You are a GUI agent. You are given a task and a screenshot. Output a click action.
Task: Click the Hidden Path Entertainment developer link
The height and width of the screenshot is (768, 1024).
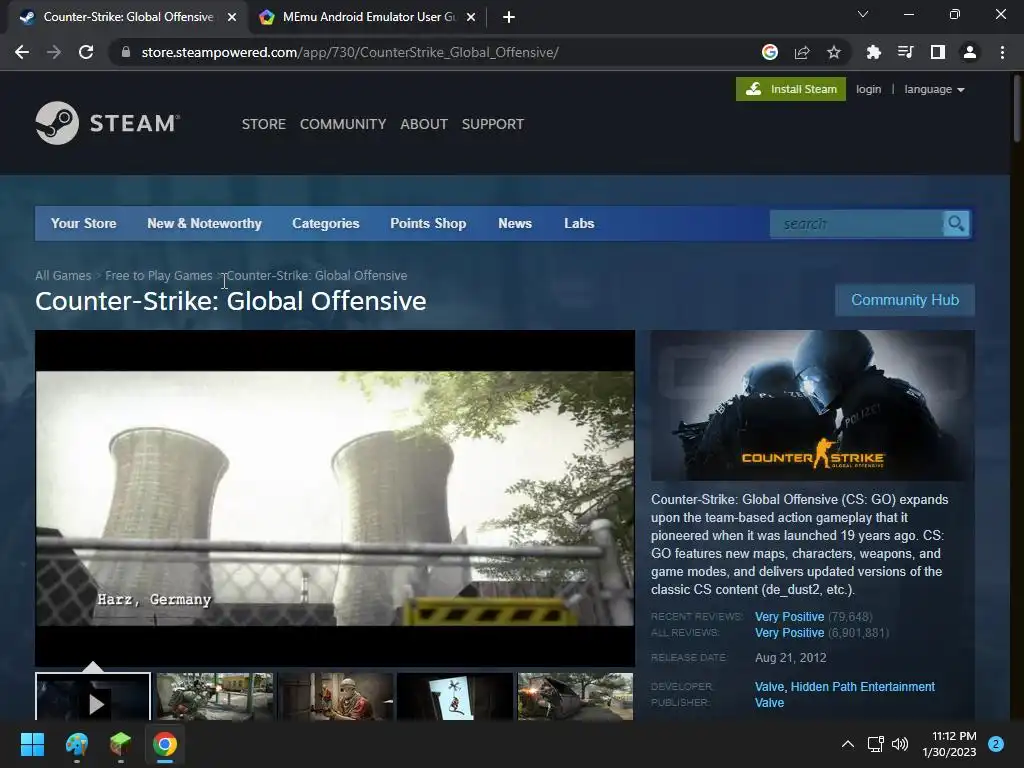pyautogui.click(x=863, y=687)
